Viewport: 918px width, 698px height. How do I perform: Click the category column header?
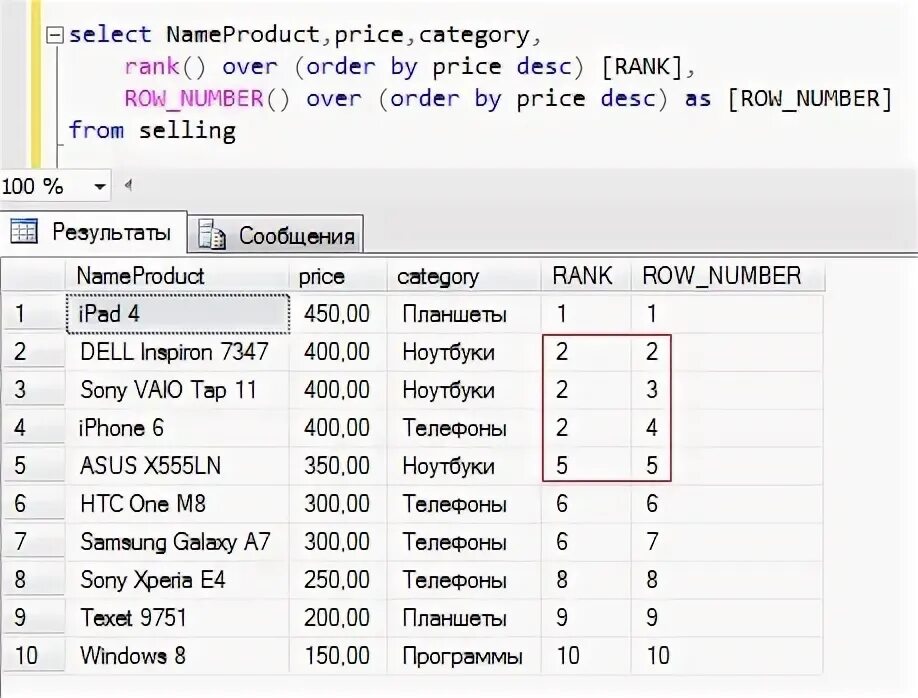coord(464,276)
